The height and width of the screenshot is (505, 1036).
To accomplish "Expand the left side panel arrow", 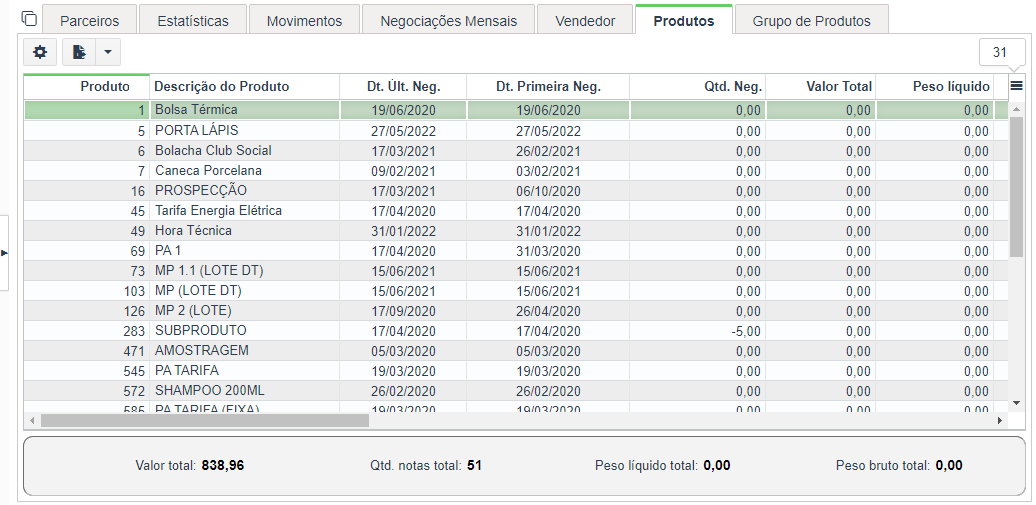I will pos(5,252).
